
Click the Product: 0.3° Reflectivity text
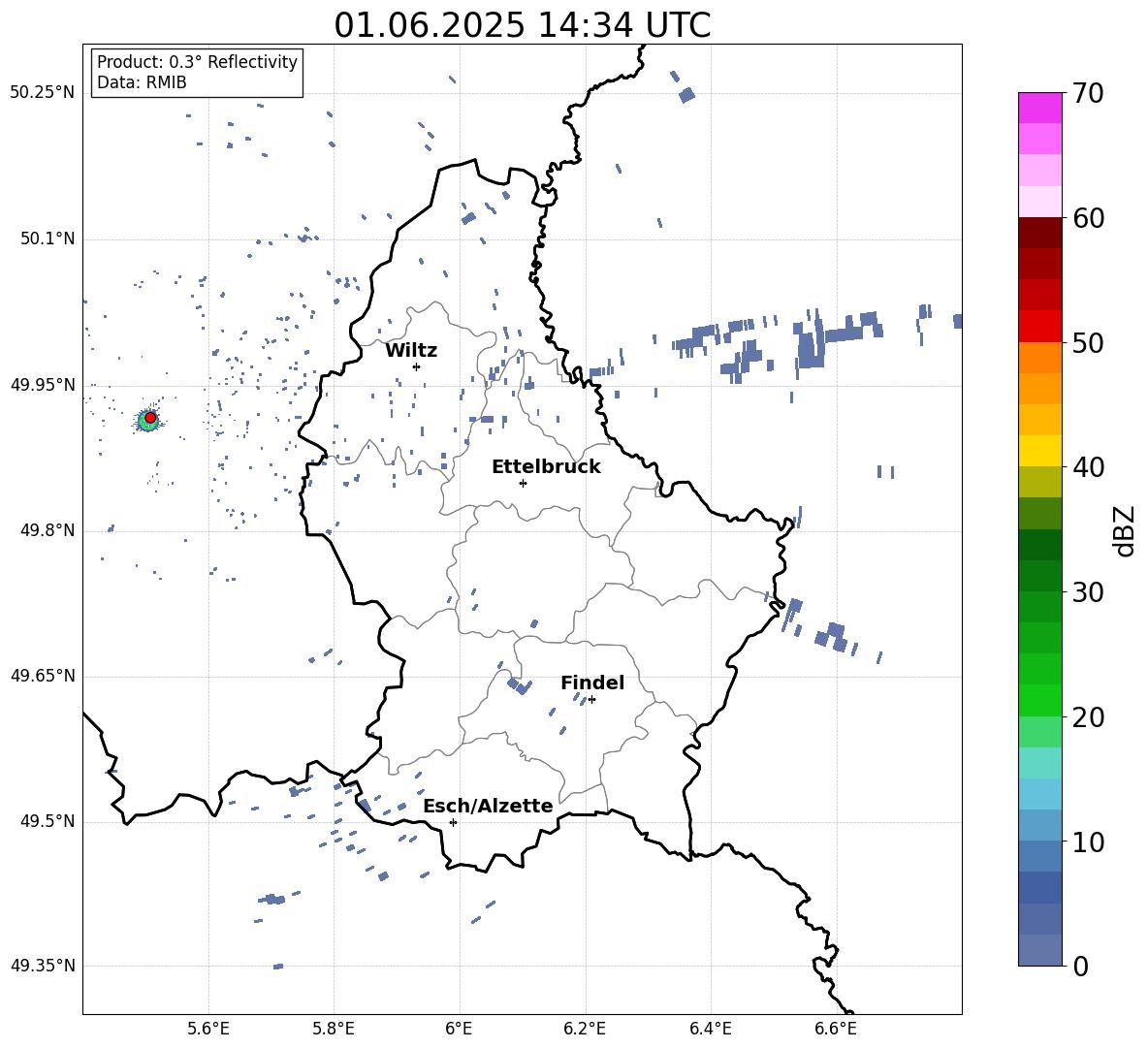pyautogui.click(x=197, y=62)
